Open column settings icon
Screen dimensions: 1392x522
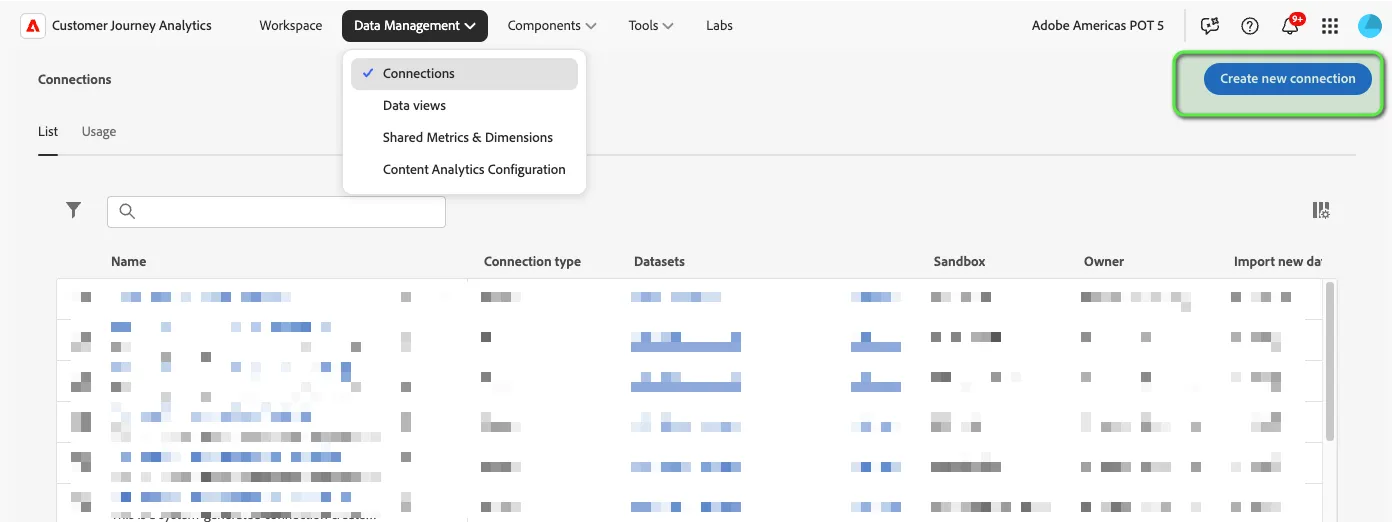point(1321,210)
